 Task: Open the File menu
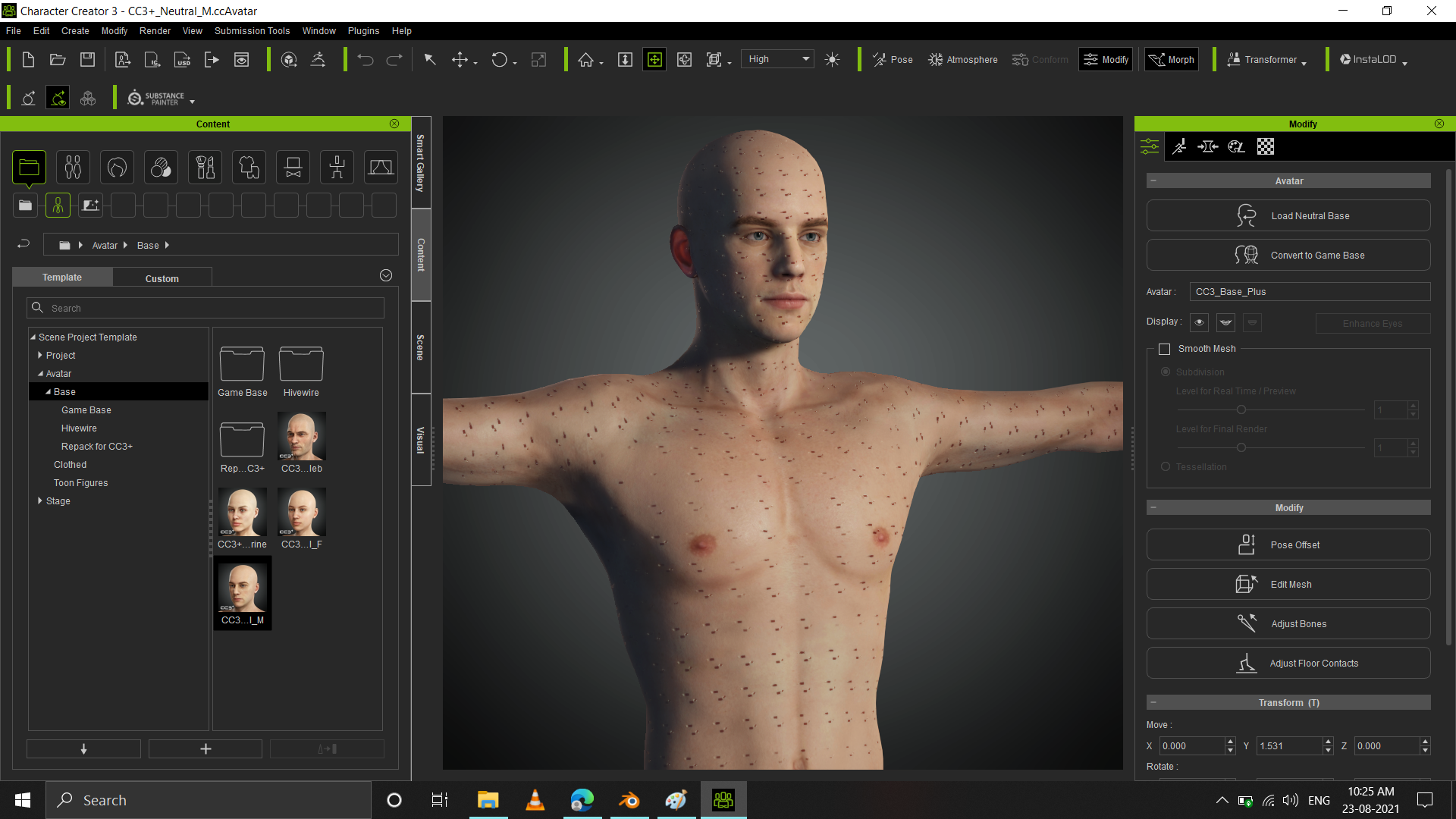[14, 31]
